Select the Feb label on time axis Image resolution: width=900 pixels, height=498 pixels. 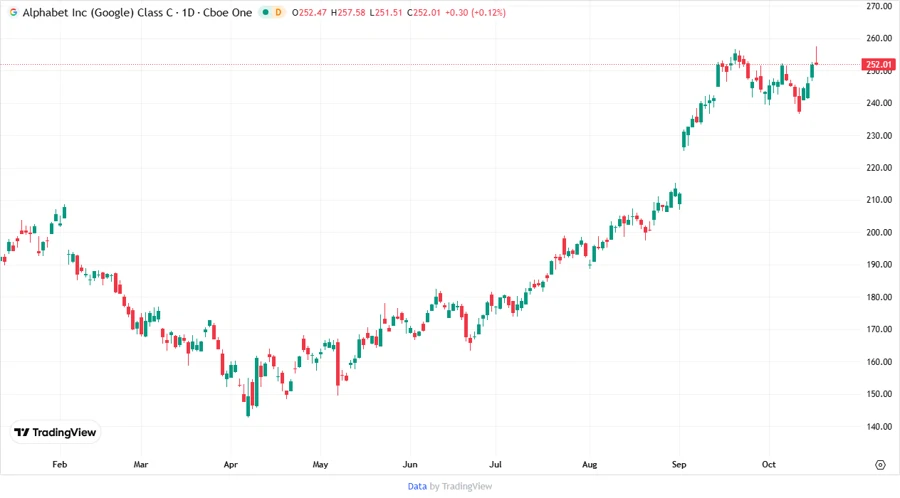tap(60, 464)
